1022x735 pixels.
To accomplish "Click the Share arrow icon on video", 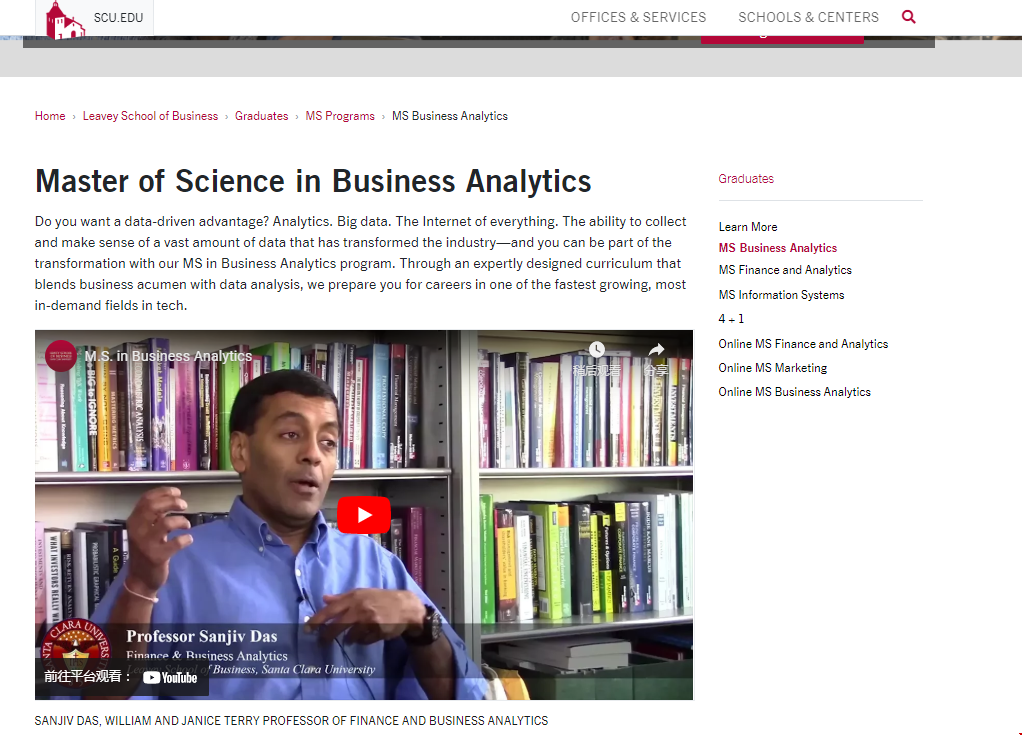I will pyautogui.click(x=656, y=350).
